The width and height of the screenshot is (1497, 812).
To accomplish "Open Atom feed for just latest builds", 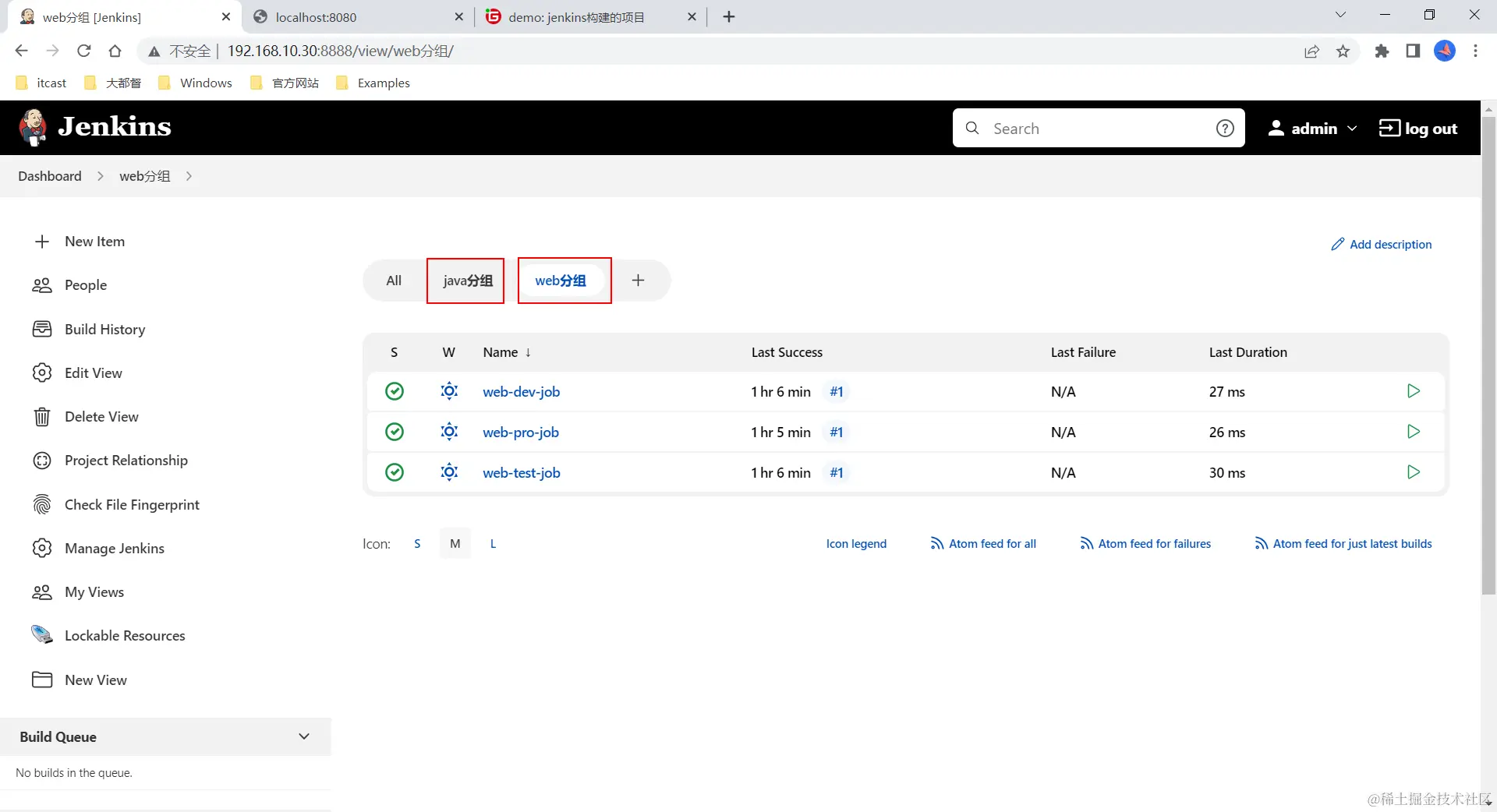I will coord(1343,544).
